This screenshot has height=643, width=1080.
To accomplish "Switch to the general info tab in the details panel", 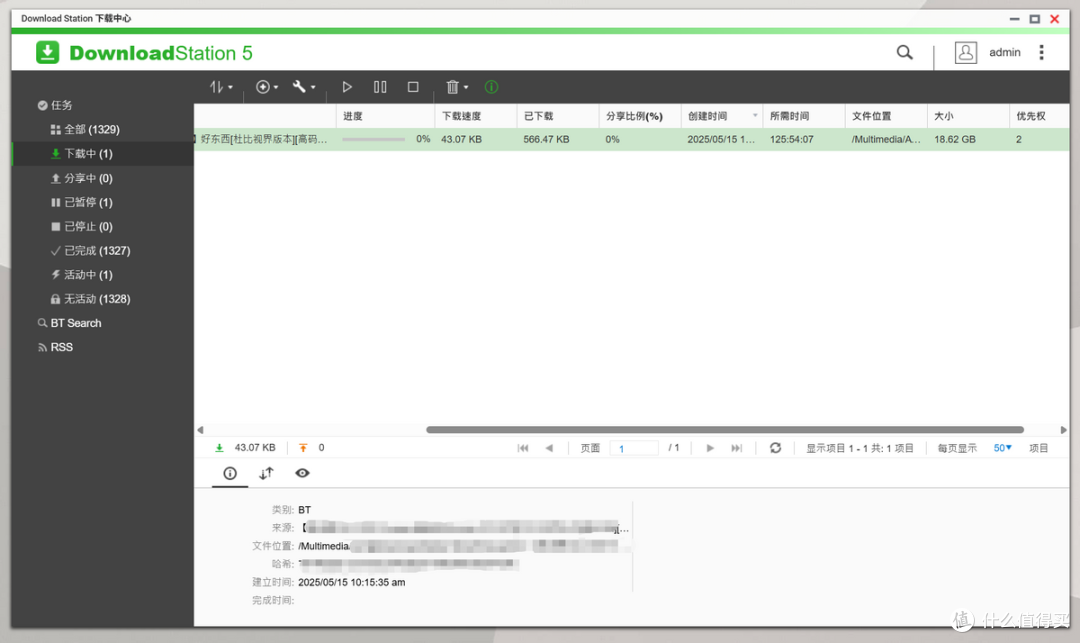I will pos(230,473).
